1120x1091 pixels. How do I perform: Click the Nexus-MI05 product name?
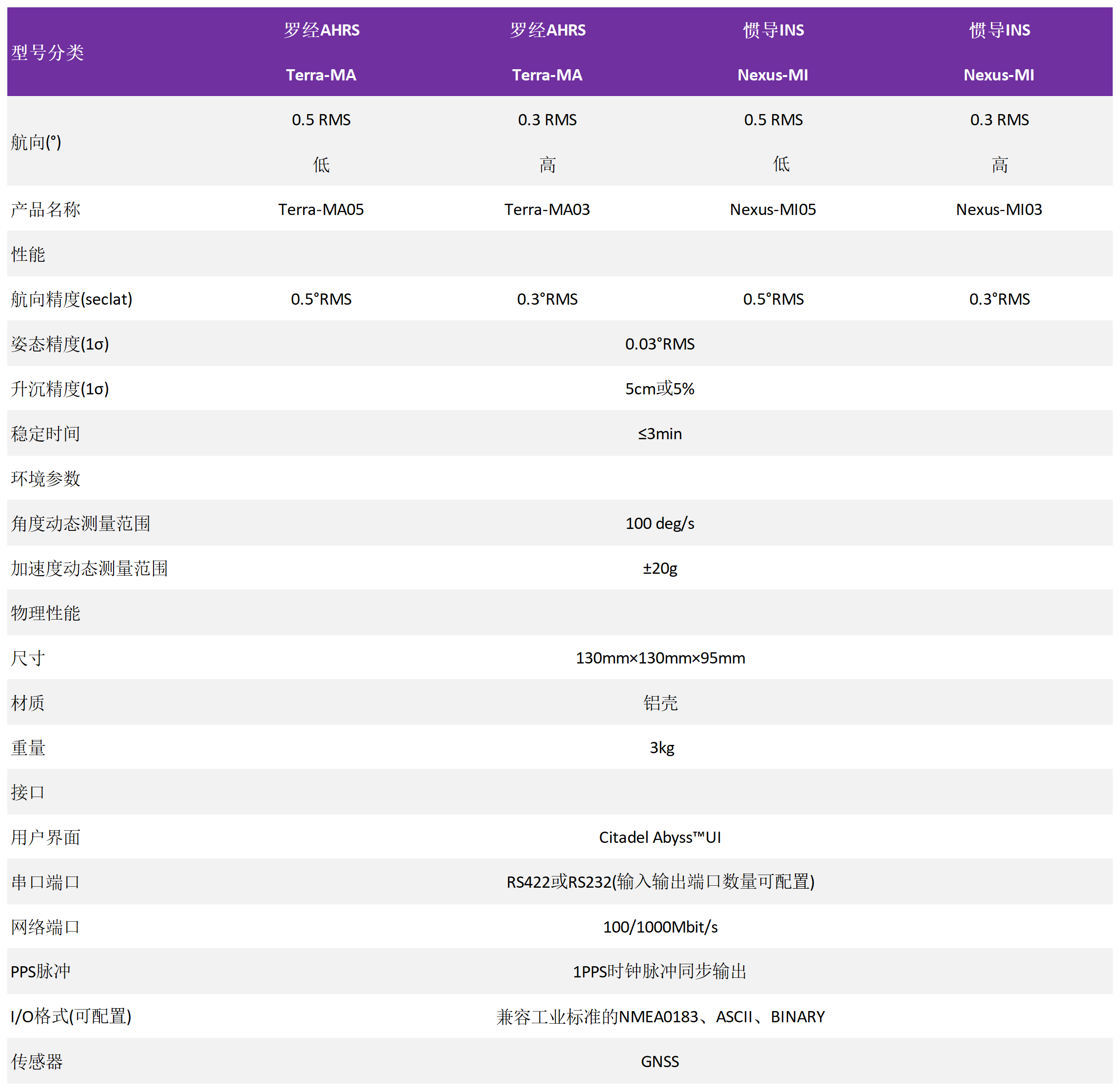[772, 209]
